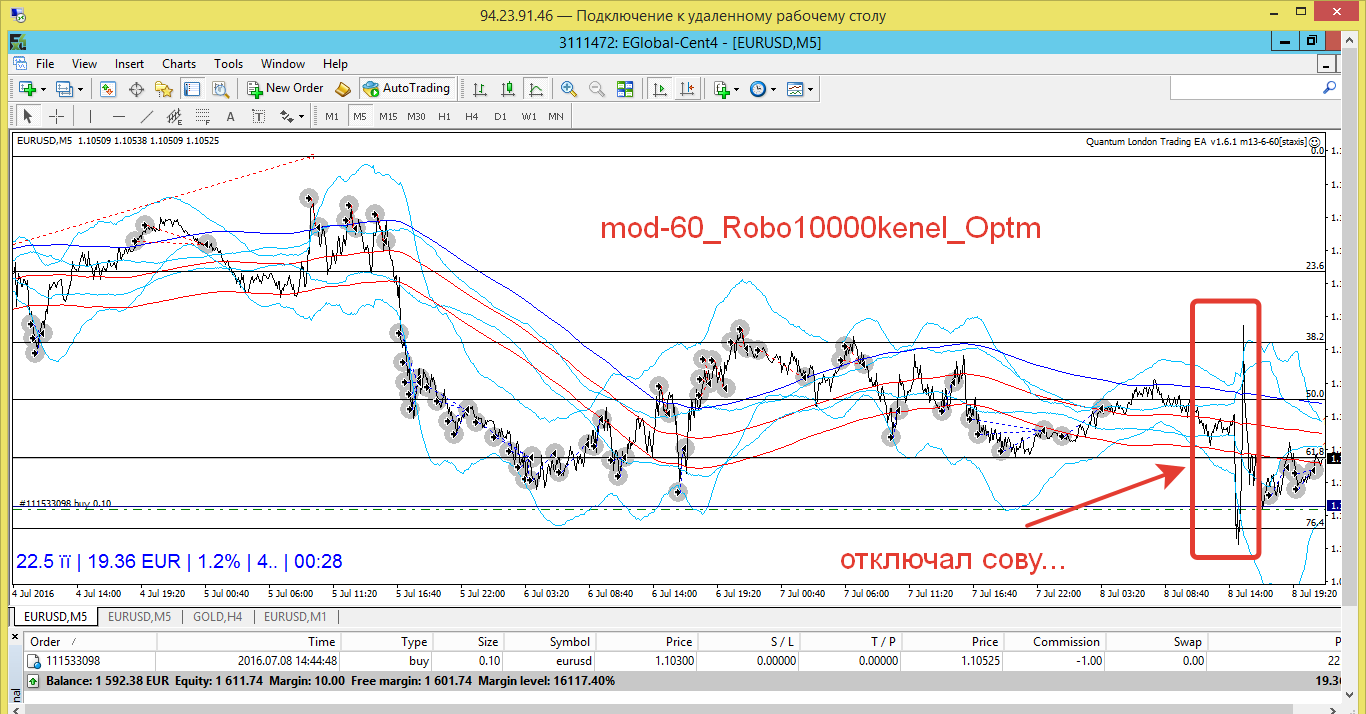Click the toolbar search field
The height and width of the screenshot is (714, 1366).
(x=1254, y=88)
